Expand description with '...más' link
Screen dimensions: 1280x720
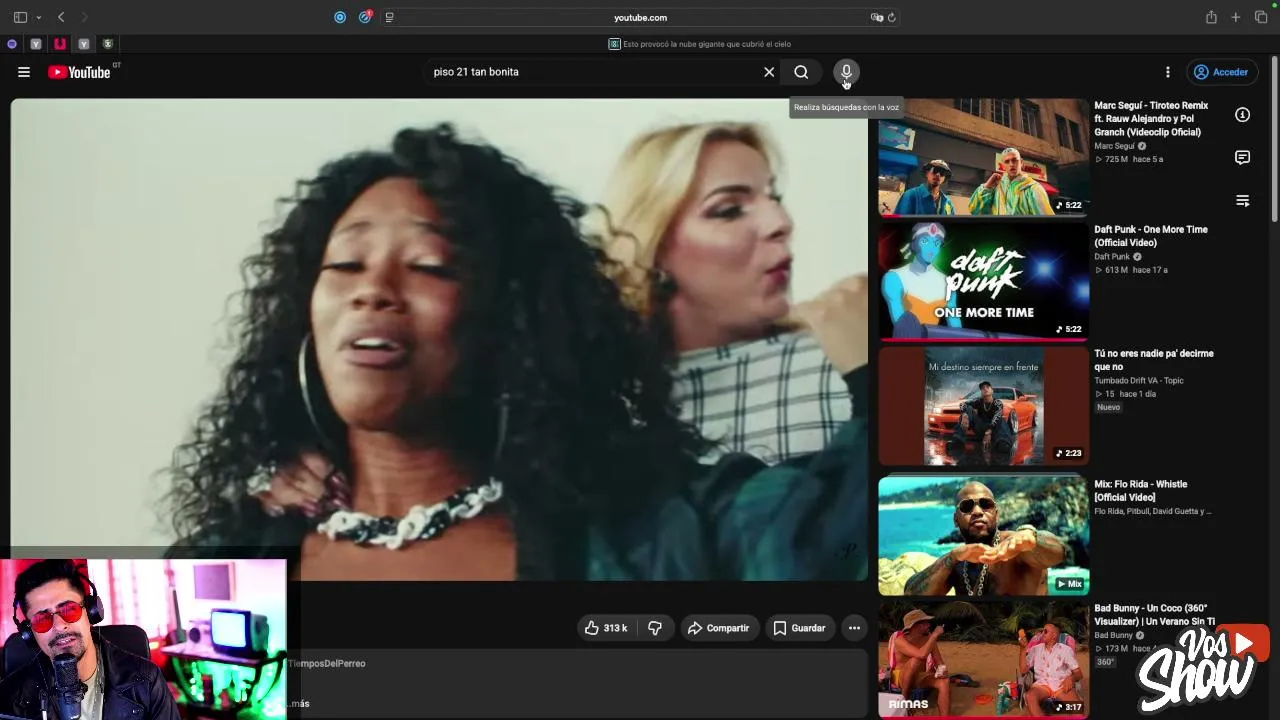click(x=299, y=704)
